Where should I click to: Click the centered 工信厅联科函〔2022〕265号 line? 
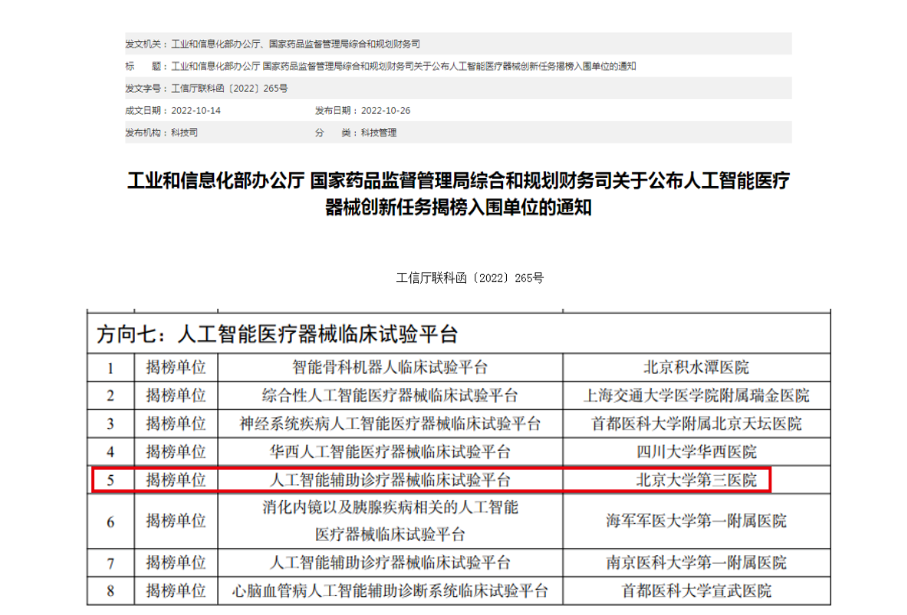pyautogui.click(x=470, y=278)
